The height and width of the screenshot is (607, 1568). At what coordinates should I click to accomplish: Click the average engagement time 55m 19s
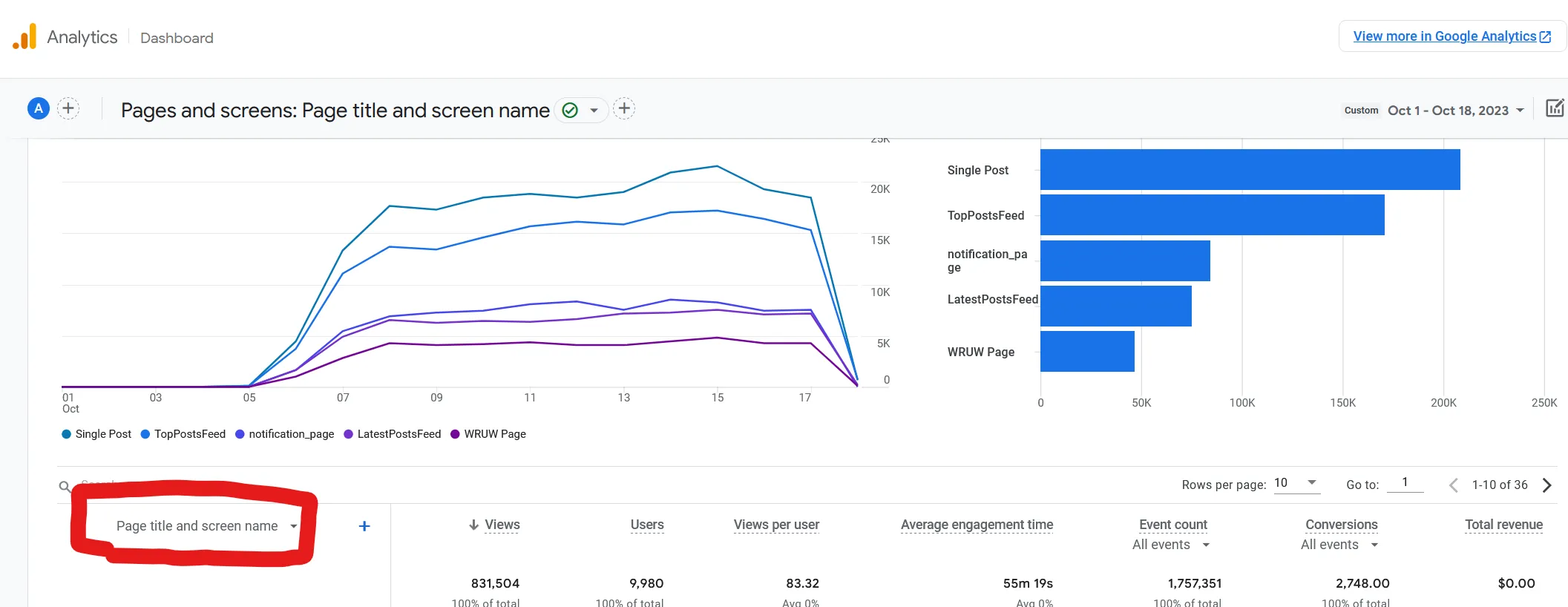(1028, 583)
